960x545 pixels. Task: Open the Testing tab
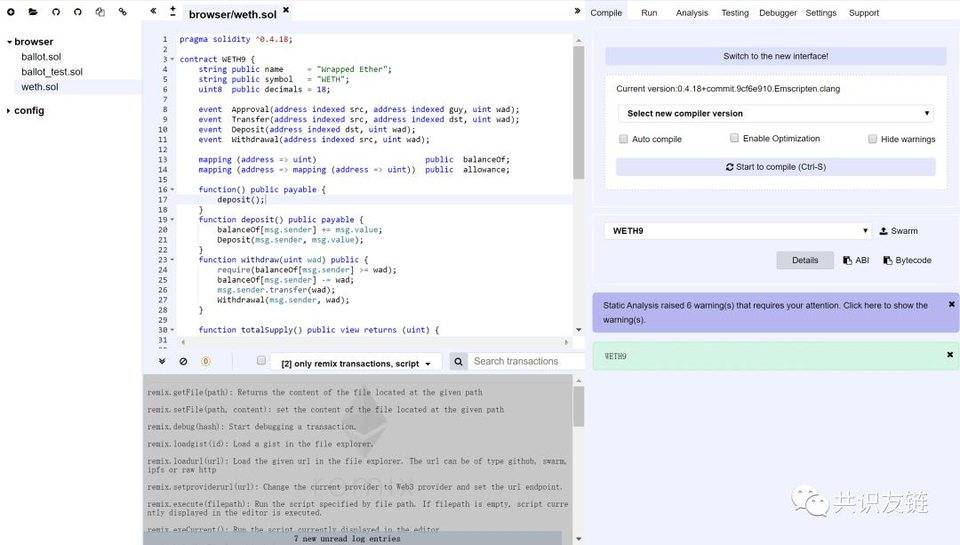click(735, 13)
